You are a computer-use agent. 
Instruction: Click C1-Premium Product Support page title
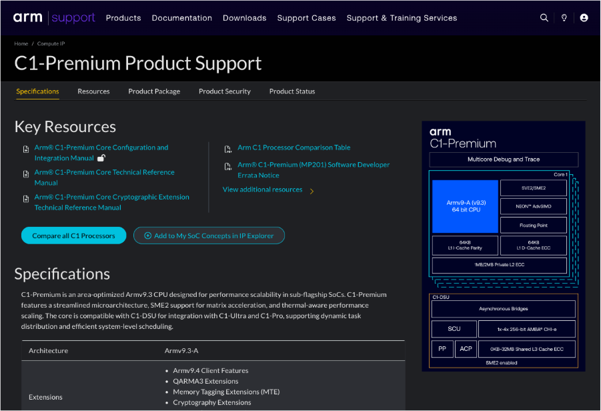coord(138,63)
